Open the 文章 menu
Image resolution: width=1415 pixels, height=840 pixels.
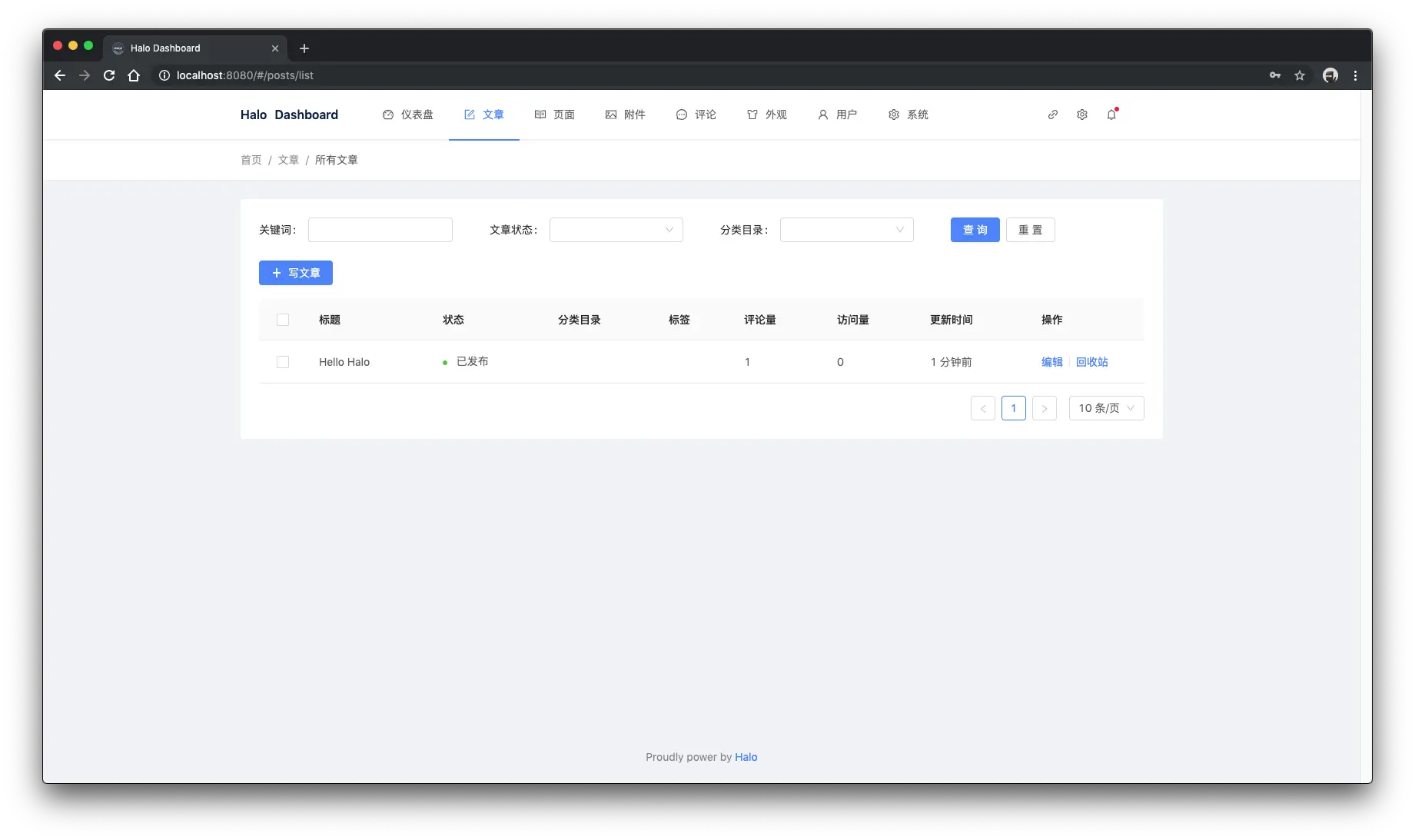(x=484, y=115)
